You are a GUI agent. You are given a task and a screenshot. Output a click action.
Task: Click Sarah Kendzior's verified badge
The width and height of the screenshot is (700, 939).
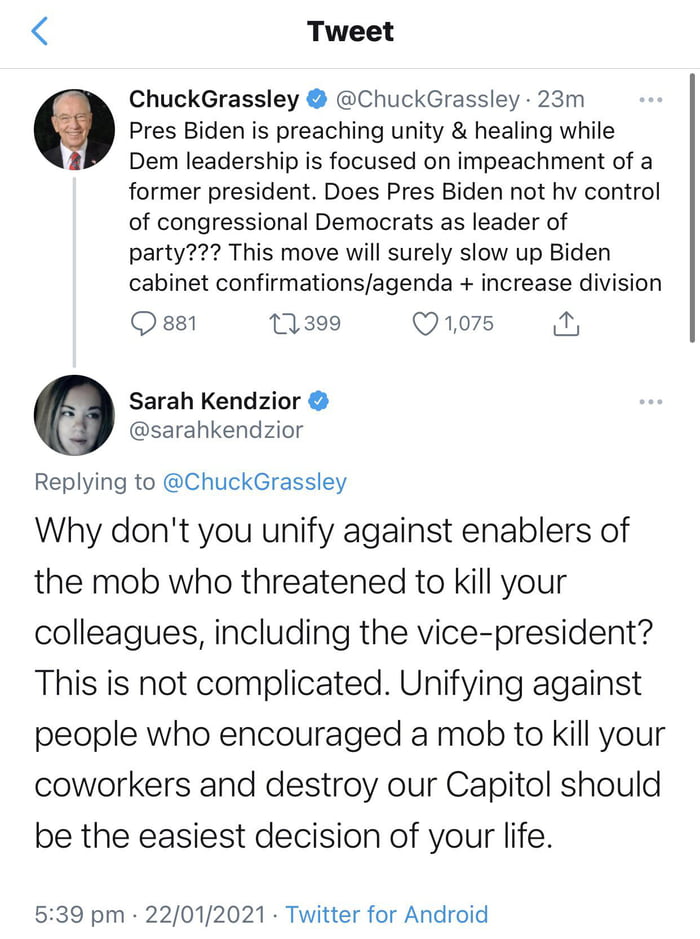tap(319, 401)
